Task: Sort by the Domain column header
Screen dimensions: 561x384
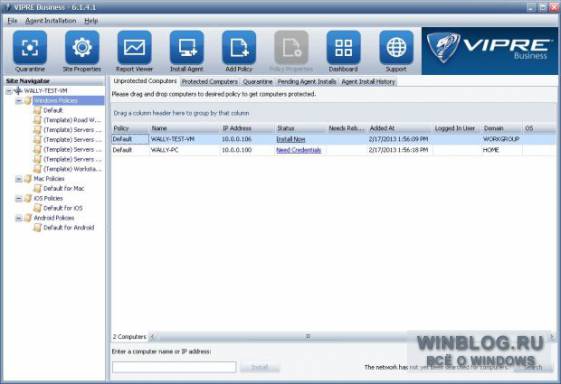Action: pyautogui.click(x=502, y=128)
